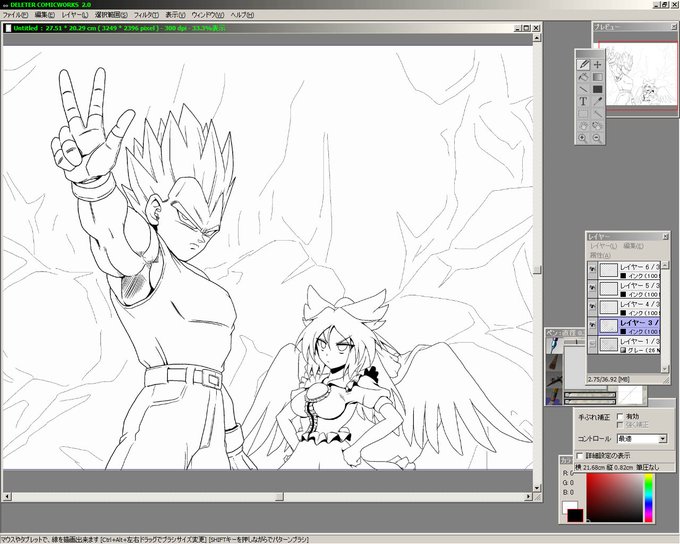Open the 表示(V) menu
Image resolution: width=680 pixels, height=544 pixels.
(x=175, y=15)
